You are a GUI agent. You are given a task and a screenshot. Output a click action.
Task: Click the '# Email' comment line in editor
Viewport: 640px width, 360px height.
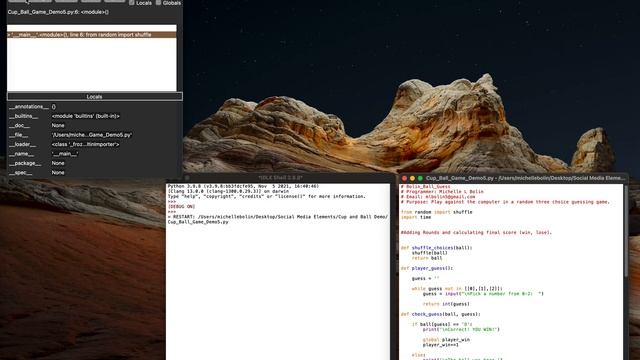[438, 197]
